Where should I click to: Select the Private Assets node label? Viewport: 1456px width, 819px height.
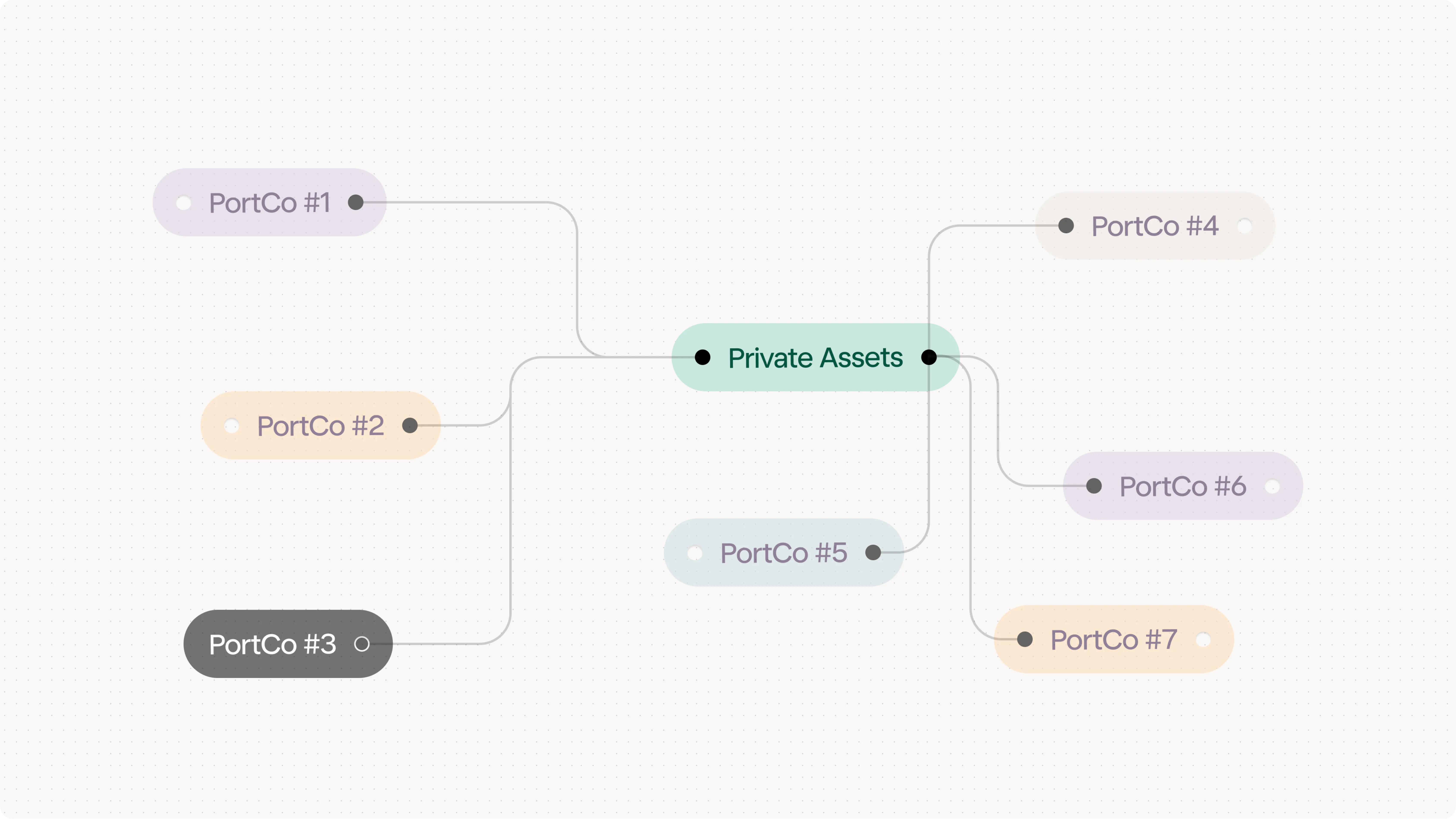[815, 358]
